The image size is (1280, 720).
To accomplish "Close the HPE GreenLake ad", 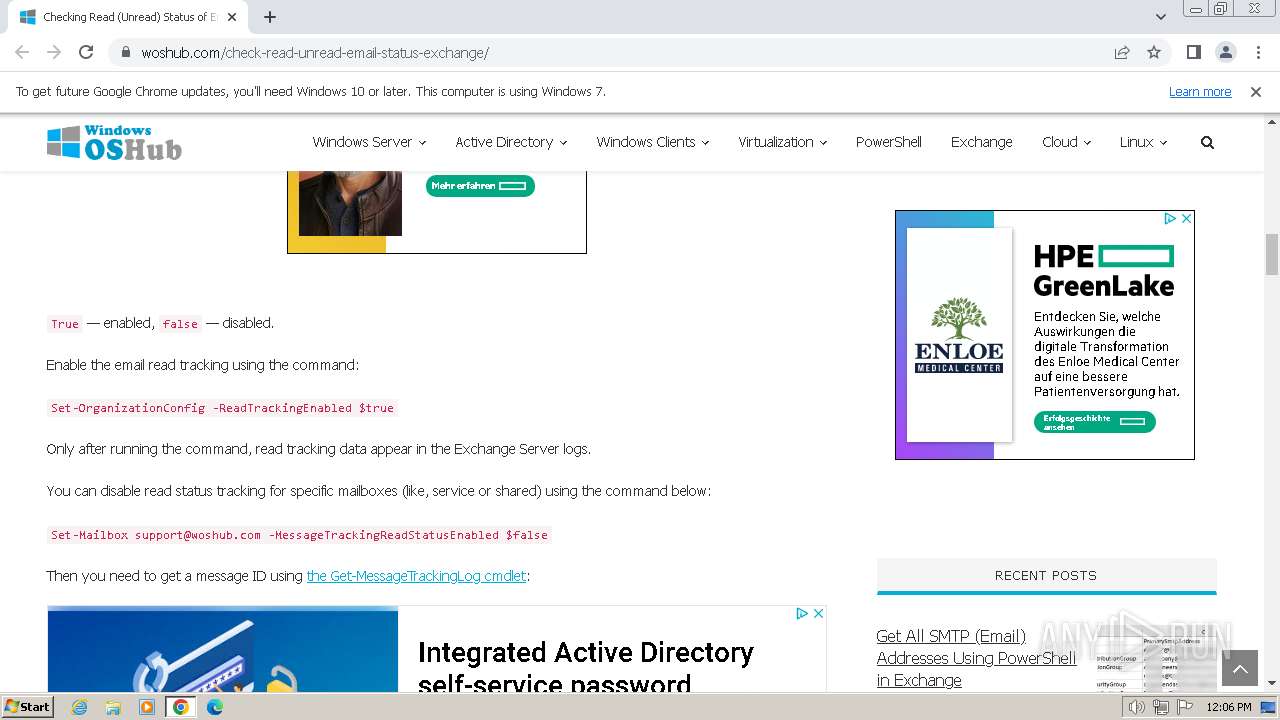I will 1186,218.
